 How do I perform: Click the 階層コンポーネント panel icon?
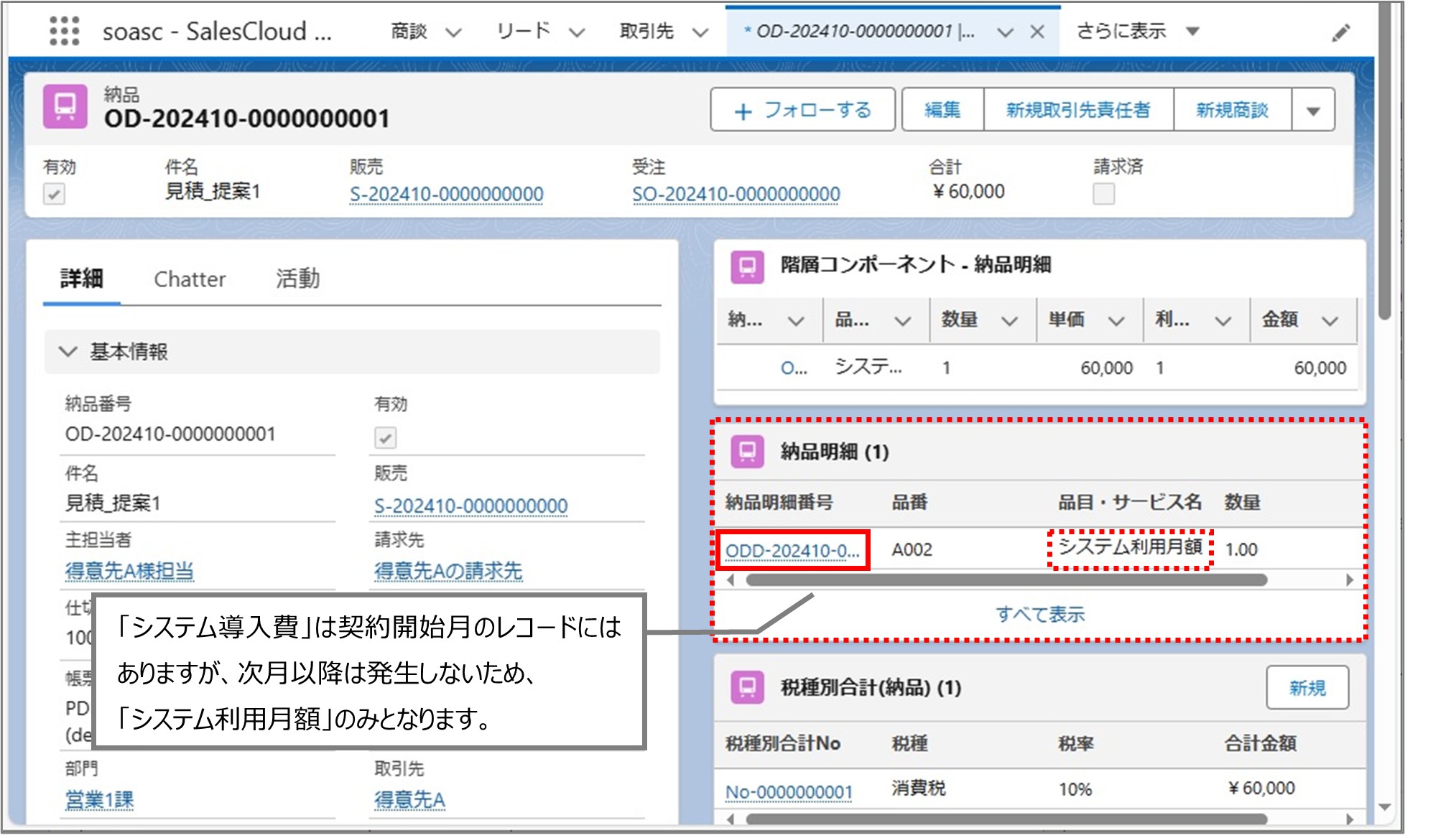pos(747,266)
